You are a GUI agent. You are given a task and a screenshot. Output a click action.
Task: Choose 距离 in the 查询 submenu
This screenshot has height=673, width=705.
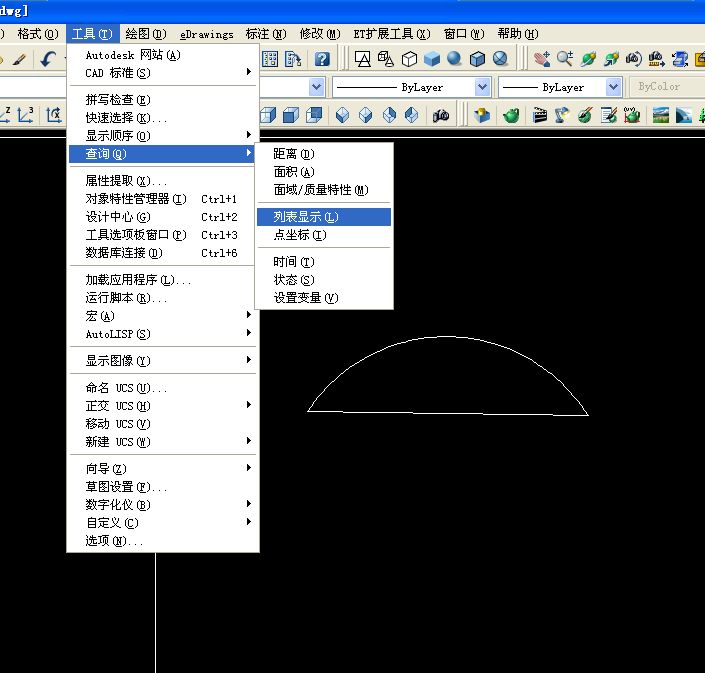tap(324, 154)
